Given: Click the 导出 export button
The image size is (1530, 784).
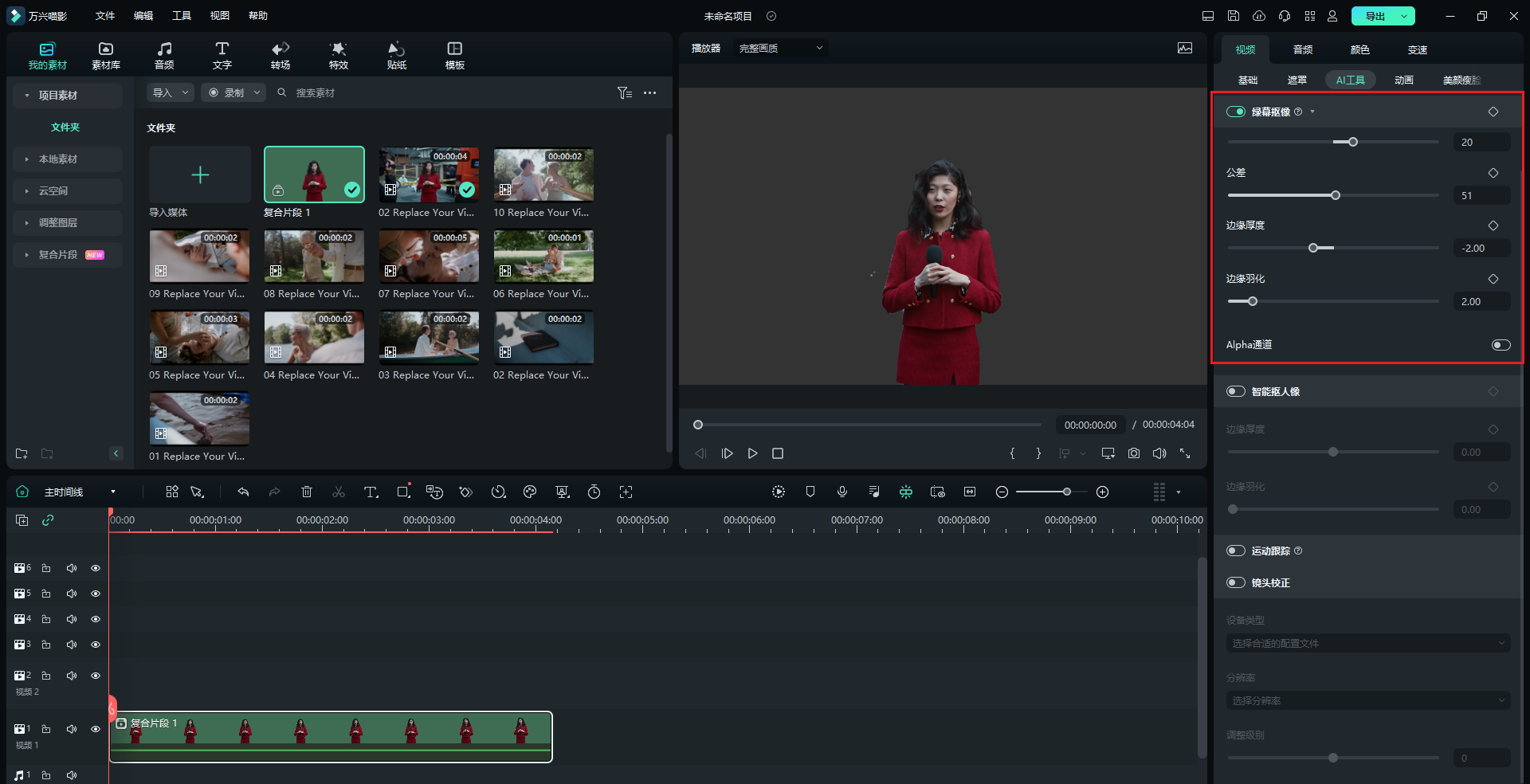Looking at the screenshot, I should [x=1375, y=16].
